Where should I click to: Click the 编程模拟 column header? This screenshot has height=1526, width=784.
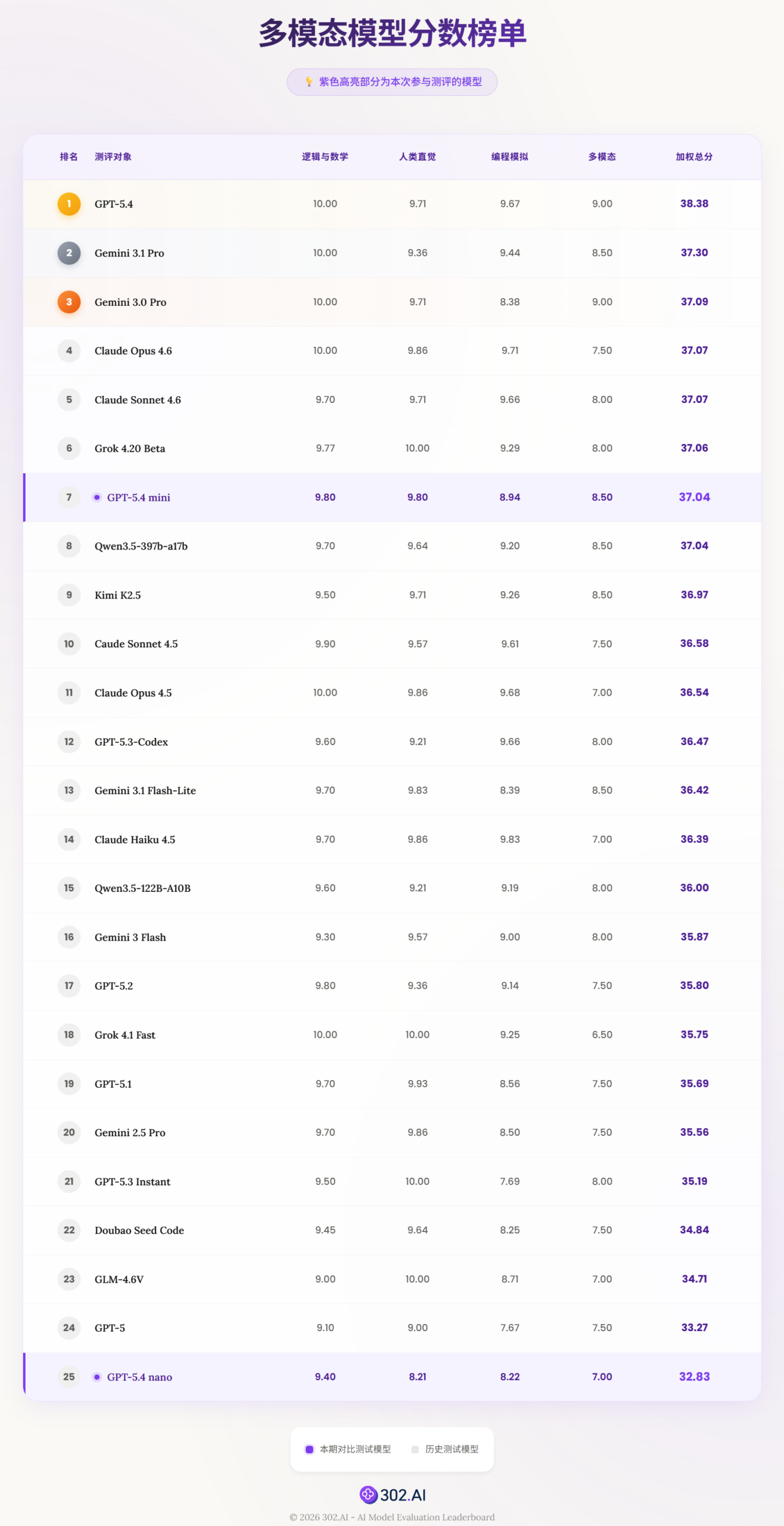[509, 157]
